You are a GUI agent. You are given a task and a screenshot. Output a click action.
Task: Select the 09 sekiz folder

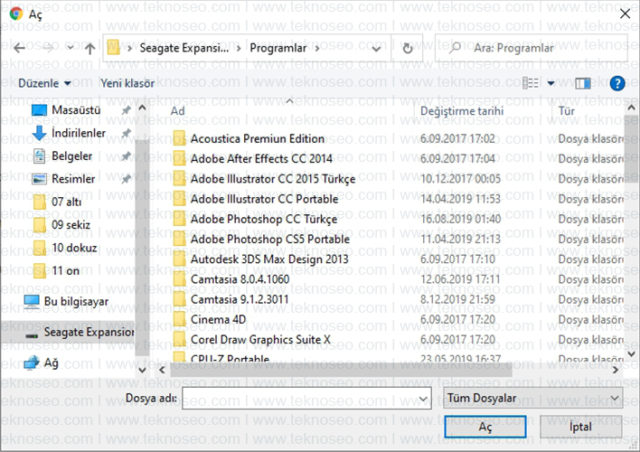[61, 225]
